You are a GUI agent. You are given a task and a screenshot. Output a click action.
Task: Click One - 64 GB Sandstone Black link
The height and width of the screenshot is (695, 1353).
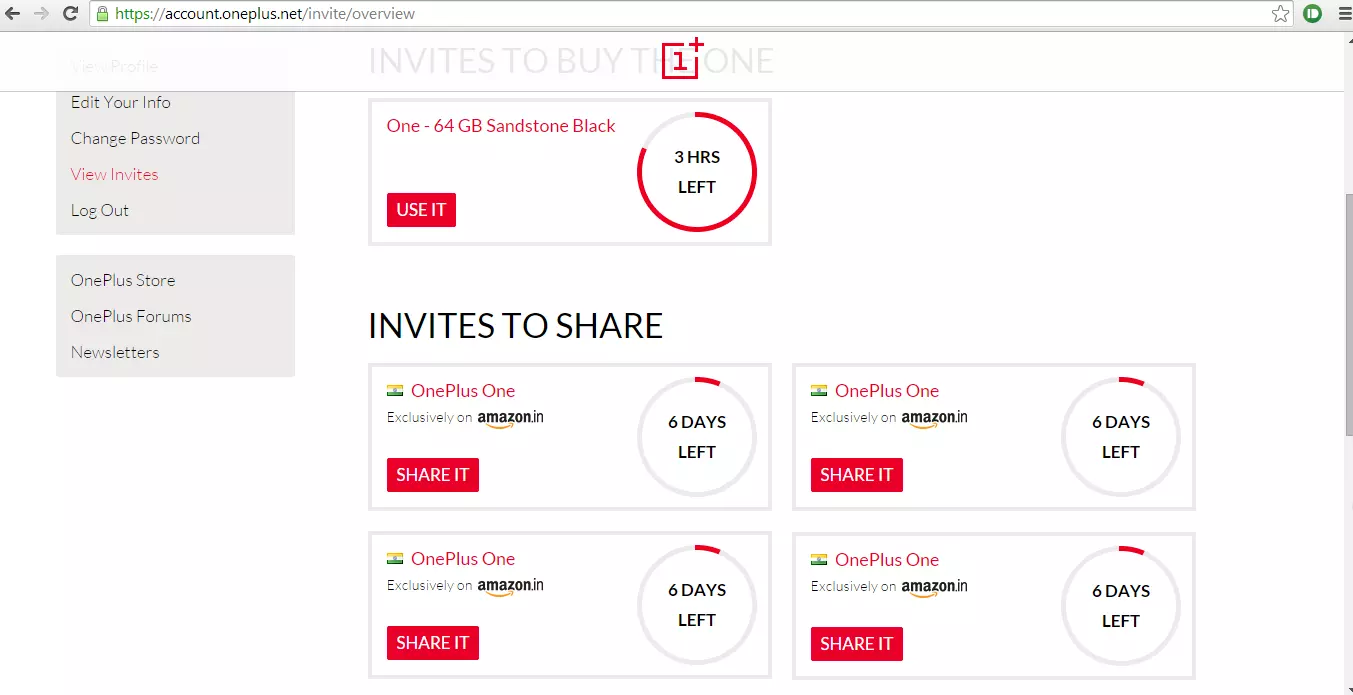tap(501, 126)
